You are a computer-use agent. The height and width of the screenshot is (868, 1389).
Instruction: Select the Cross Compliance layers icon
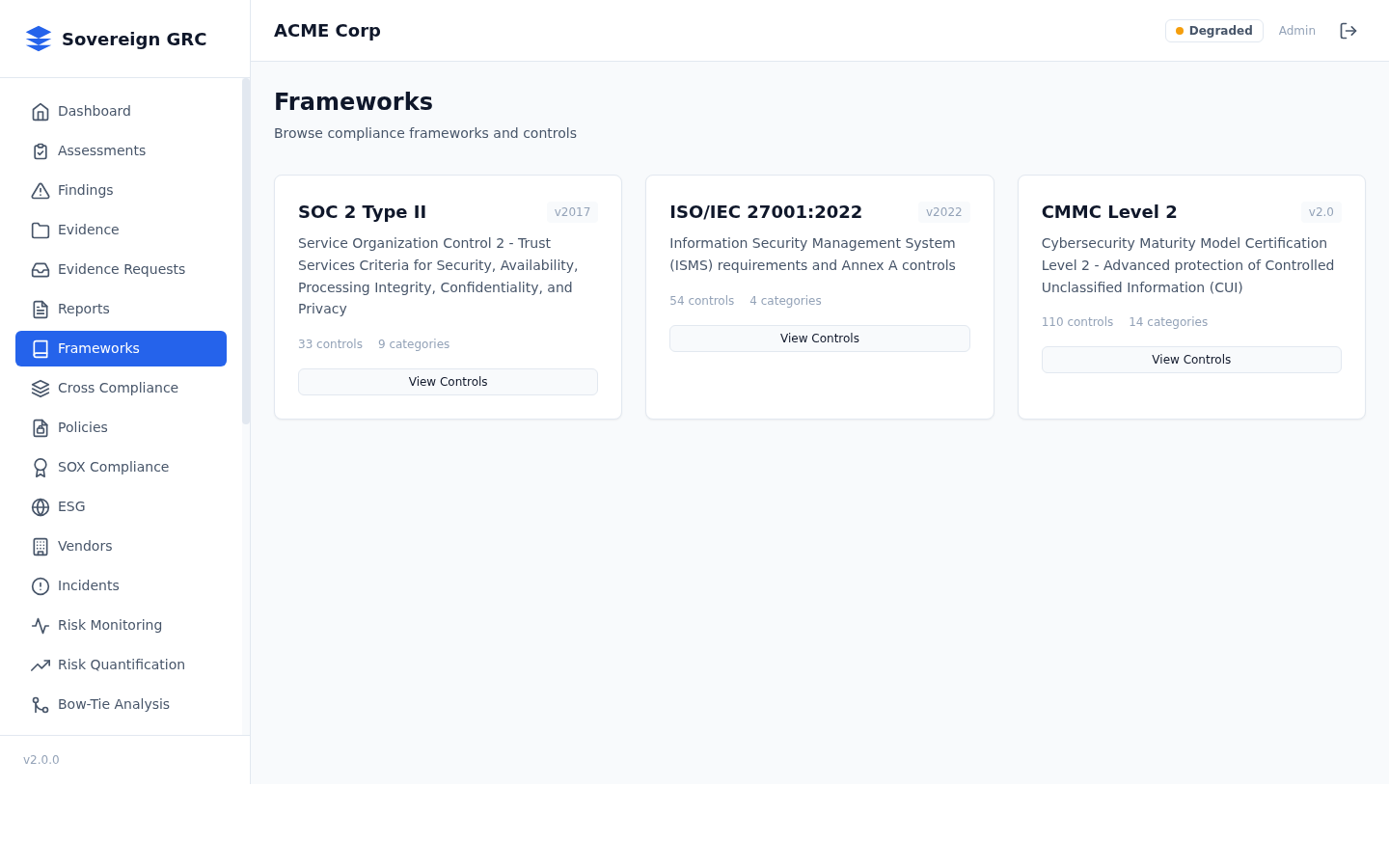tap(41, 388)
